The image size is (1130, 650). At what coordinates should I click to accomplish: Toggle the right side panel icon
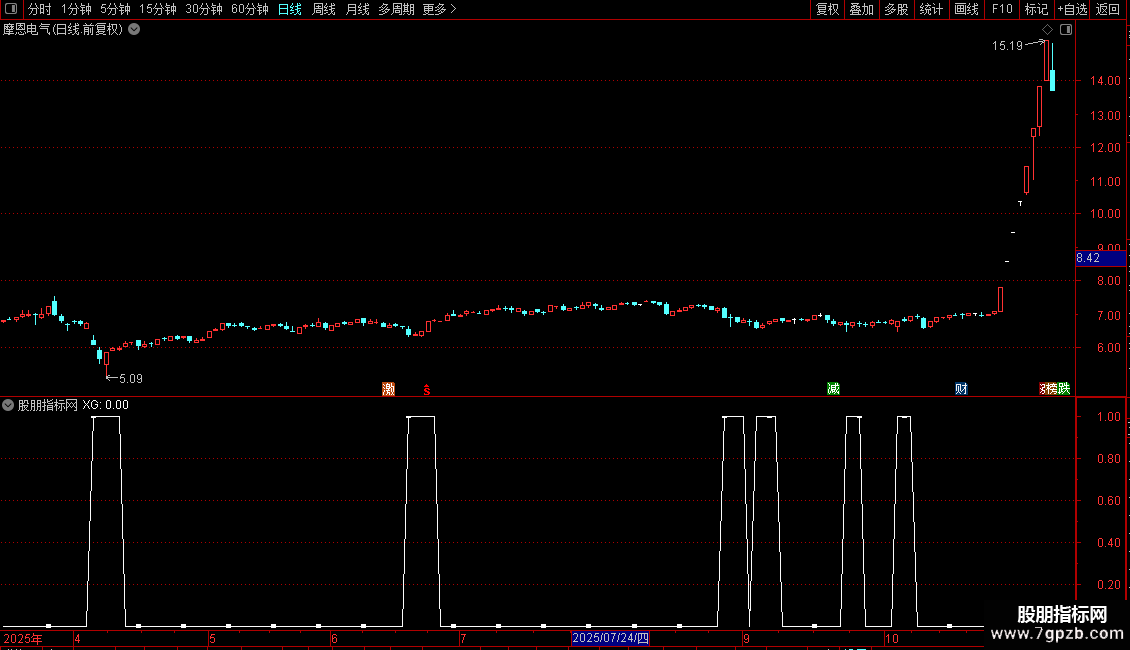coord(1066,30)
